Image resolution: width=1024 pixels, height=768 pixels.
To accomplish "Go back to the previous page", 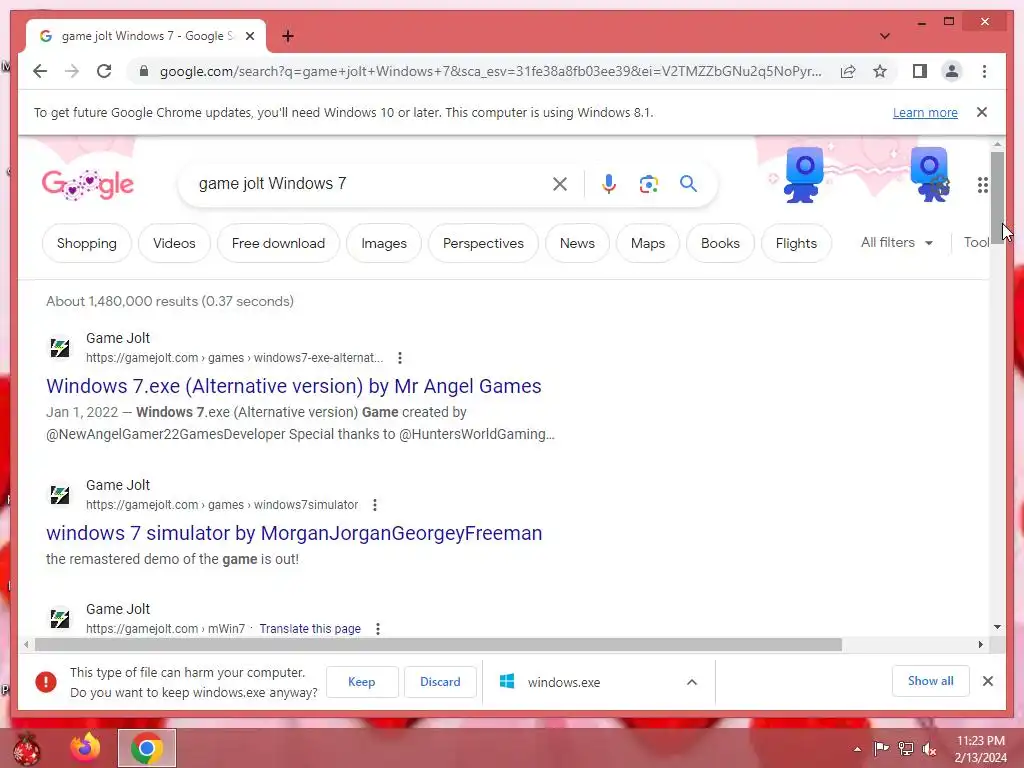I will pyautogui.click(x=40, y=71).
